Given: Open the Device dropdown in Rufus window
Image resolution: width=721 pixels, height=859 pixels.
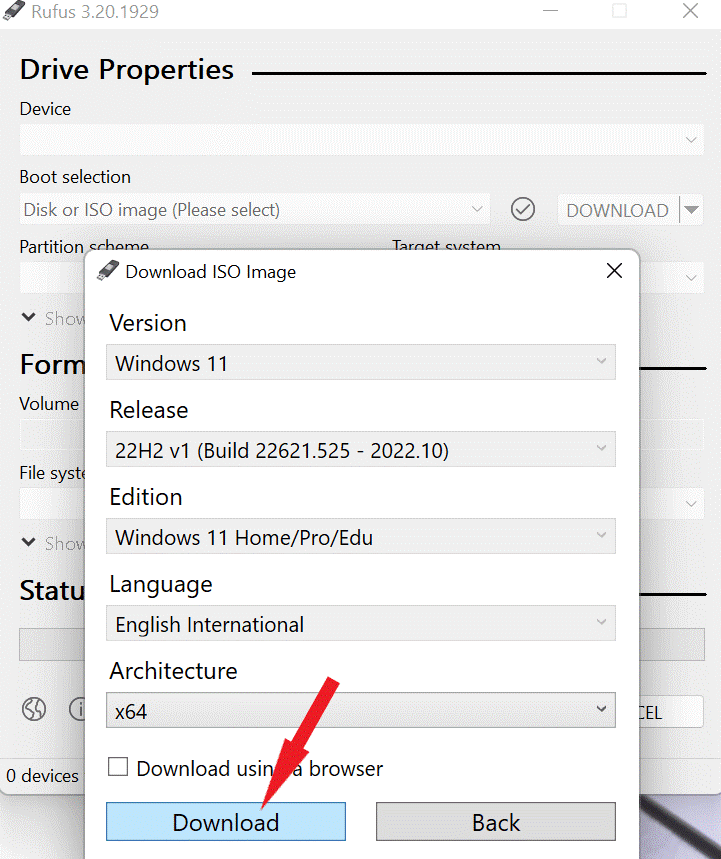Looking at the screenshot, I should pyautogui.click(x=362, y=140).
